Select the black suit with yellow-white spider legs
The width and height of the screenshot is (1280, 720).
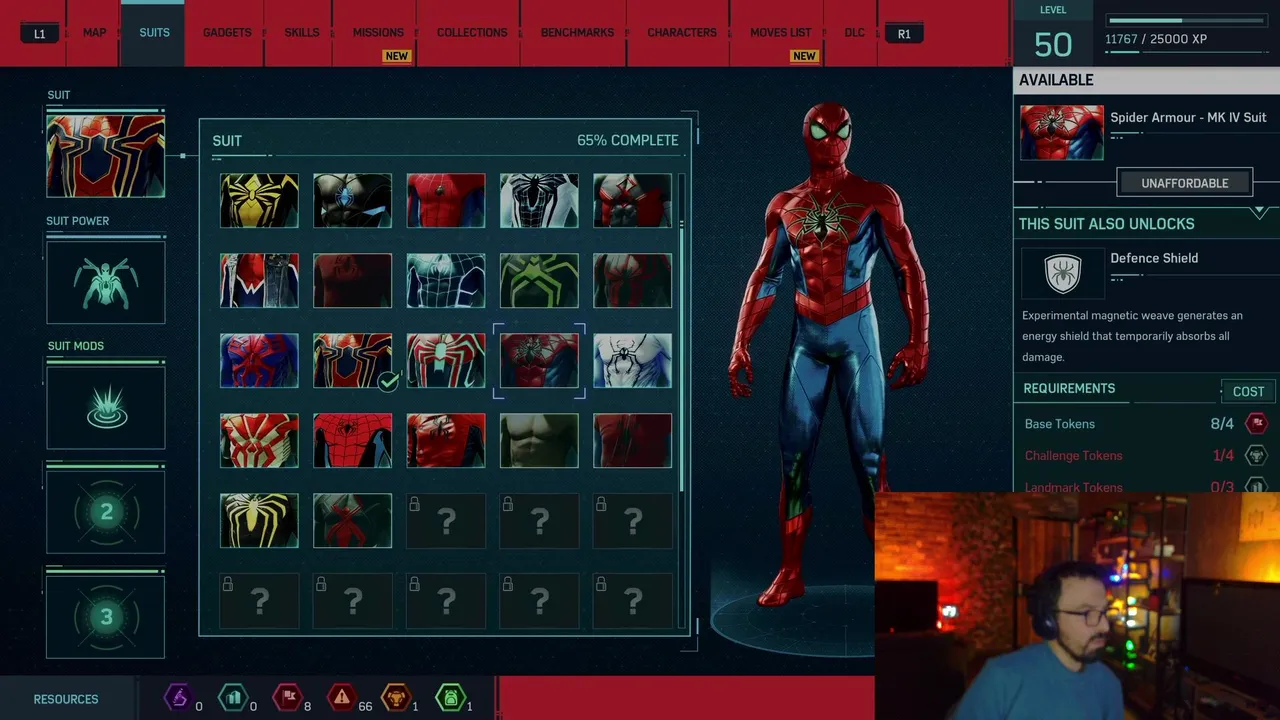pyautogui.click(x=259, y=520)
